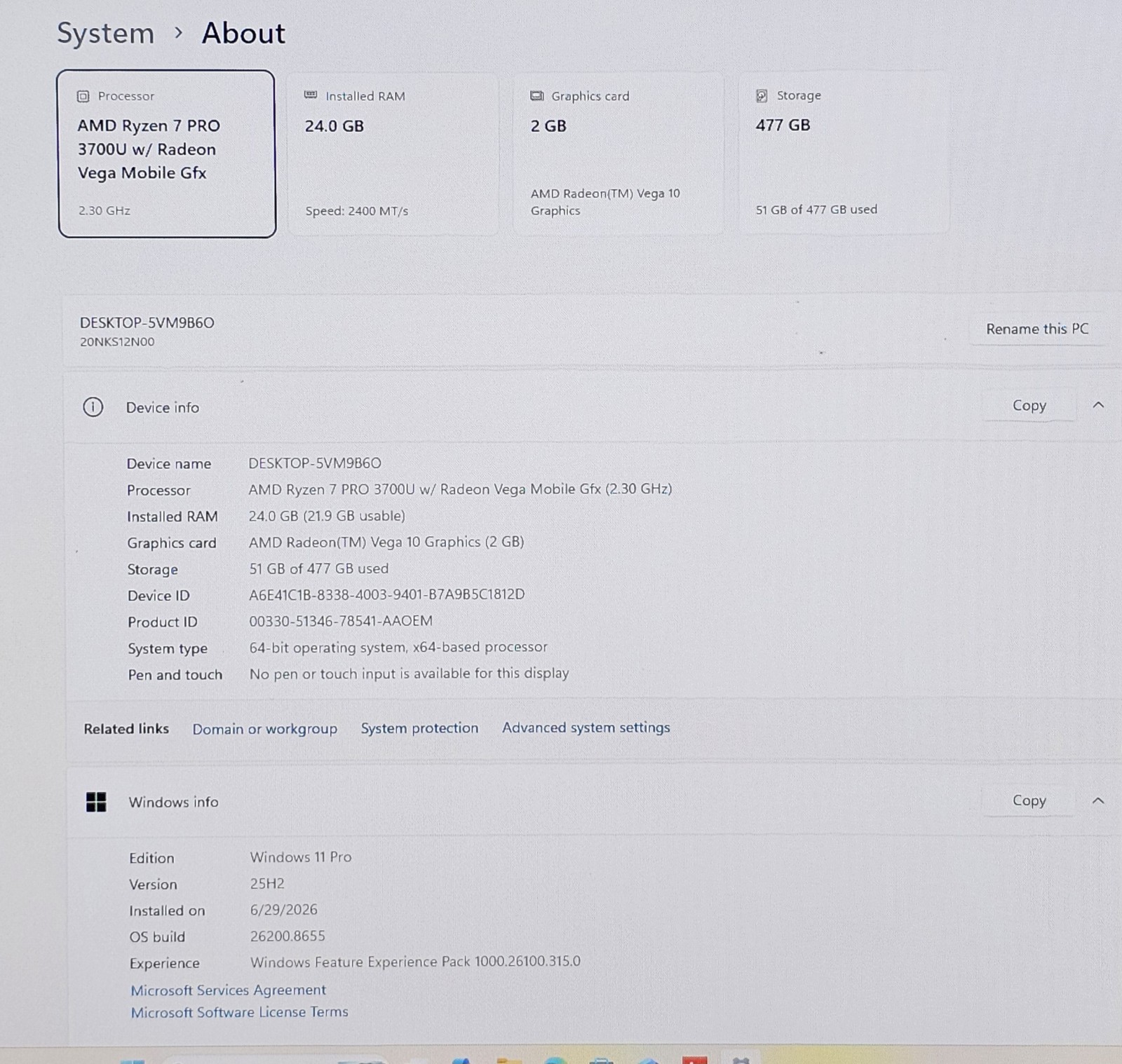This screenshot has height=1064, width=1122.
Task: Collapse the Device info section
Action: coord(1098,405)
